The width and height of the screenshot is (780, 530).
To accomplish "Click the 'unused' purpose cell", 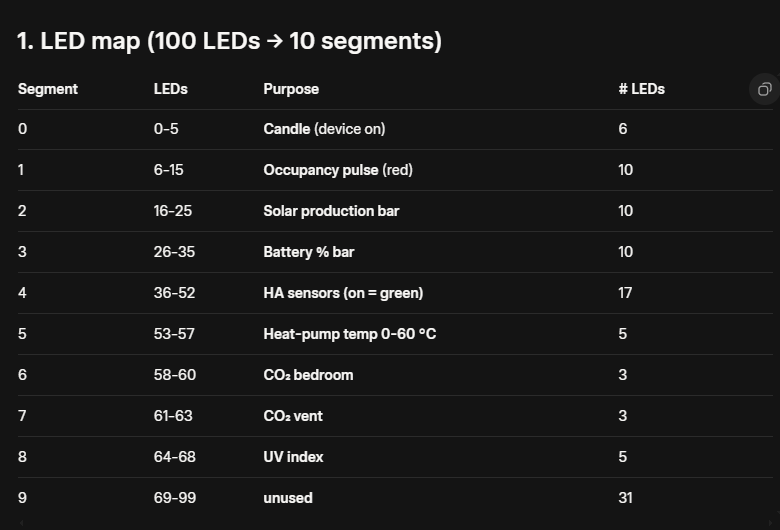I will 288,498.
